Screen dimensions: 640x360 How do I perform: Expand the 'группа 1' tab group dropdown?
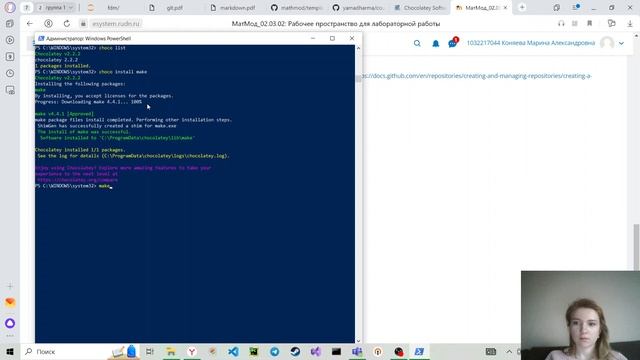click(70, 8)
